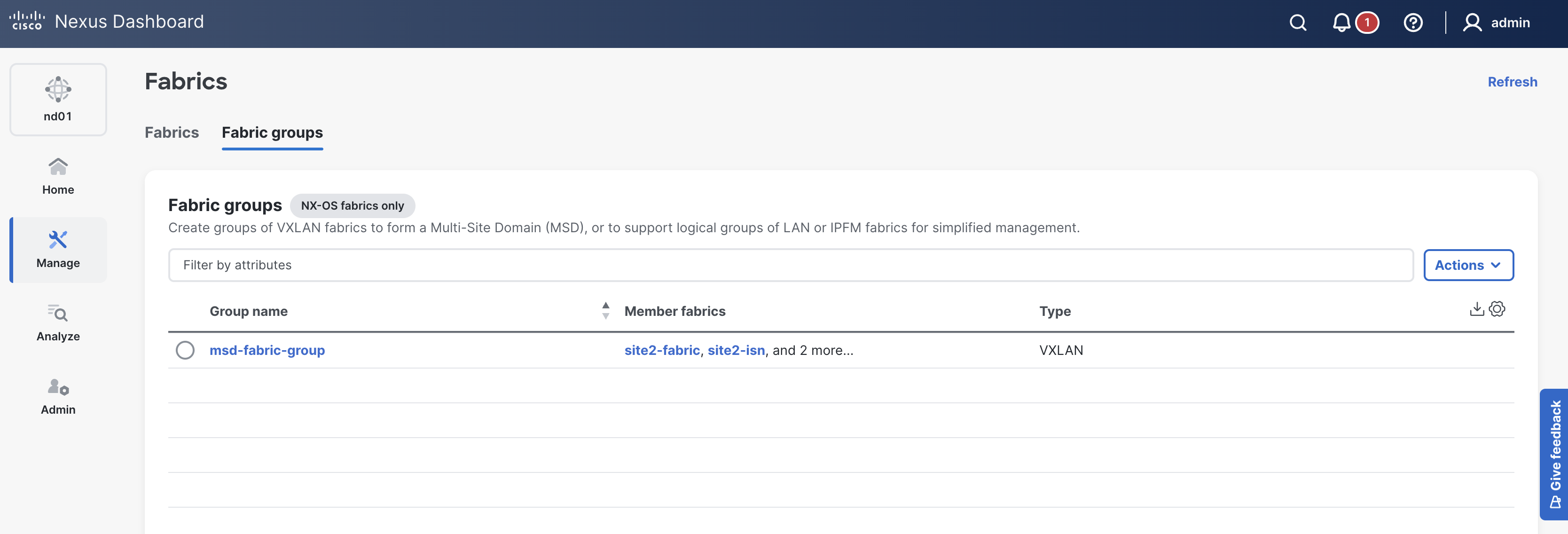1568x534 pixels.
Task: Click the Filter by attributes field
Action: [790, 265]
